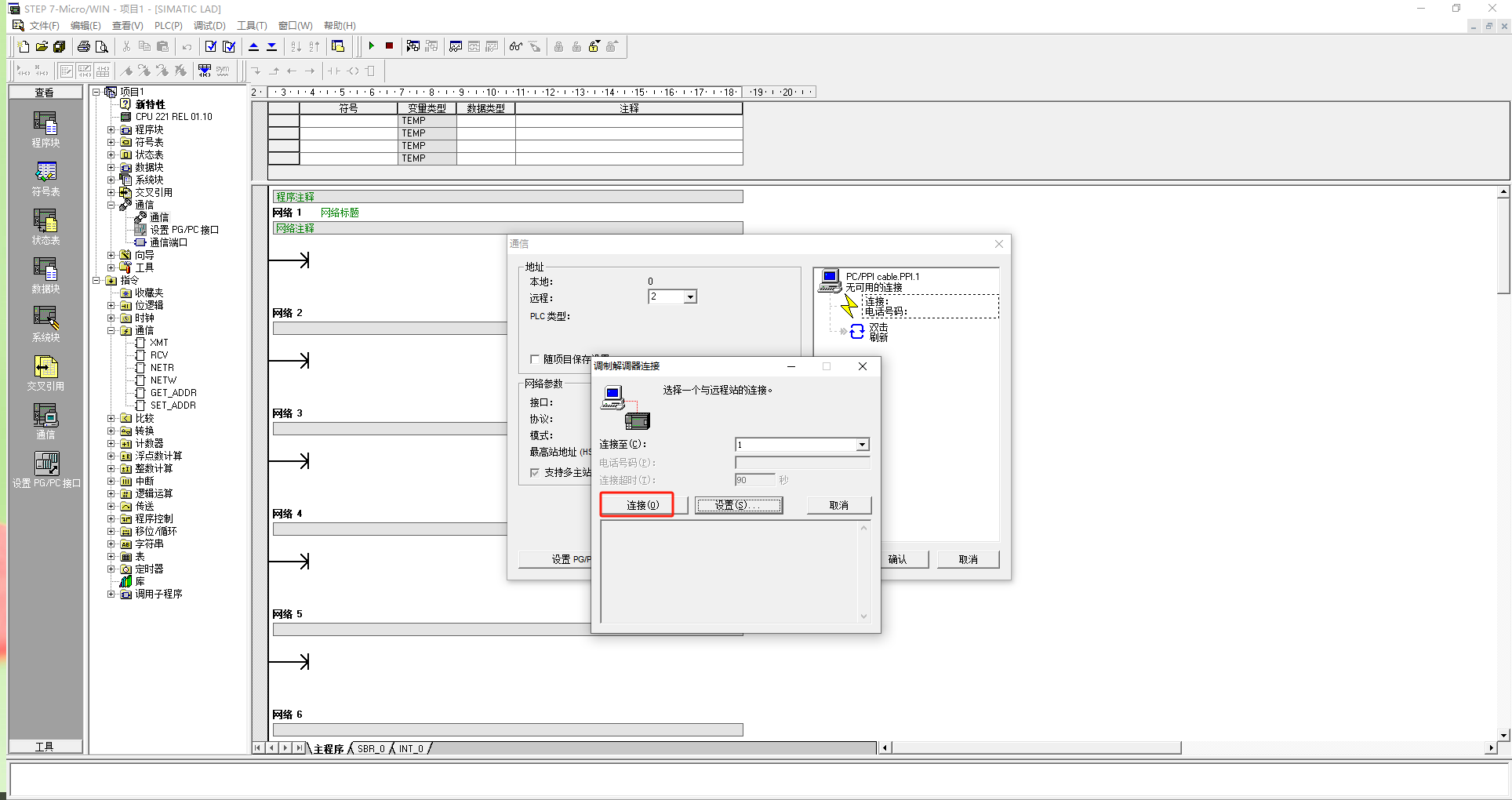The height and width of the screenshot is (800, 1512).
Task: Click the connection log vertical scrollbar
Action: 864,572
